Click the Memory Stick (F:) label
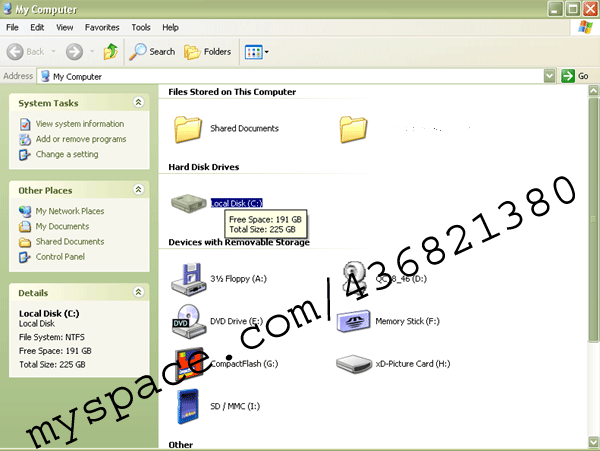Screen dimensions: 600x451 click(408, 321)
